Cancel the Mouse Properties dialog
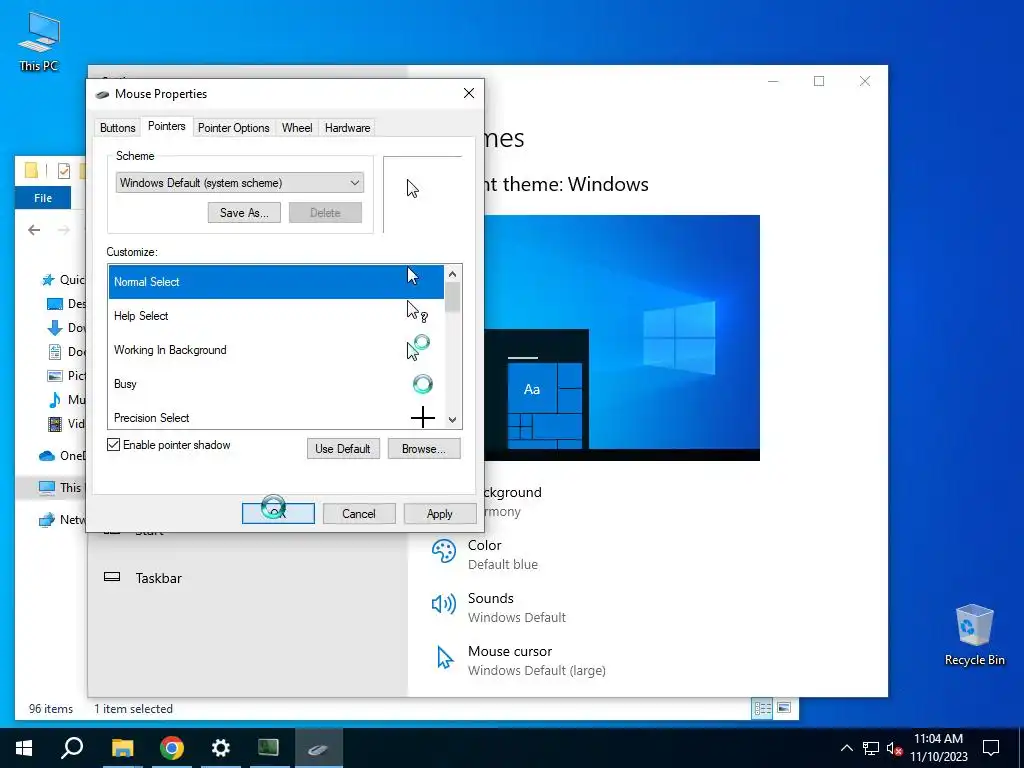This screenshot has width=1024, height=768. click(359, 514)
